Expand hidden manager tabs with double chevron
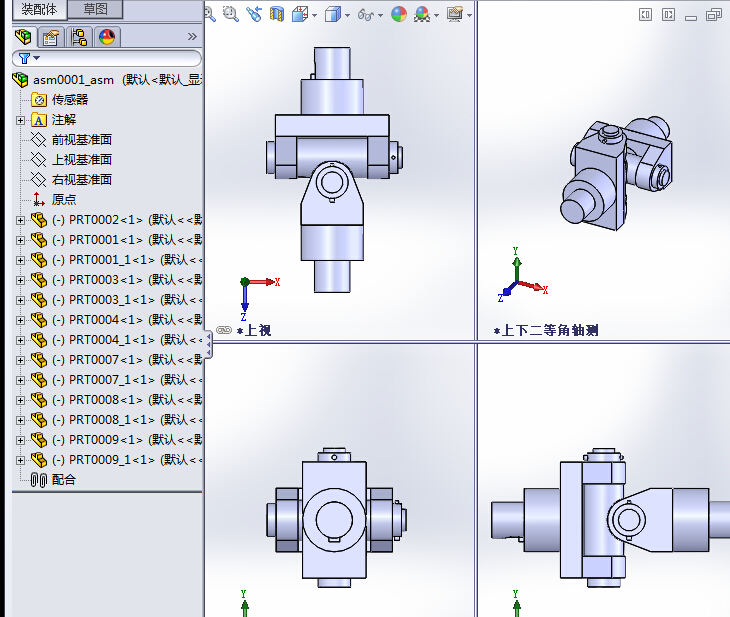Screen dimensions: 730x617 192,36
